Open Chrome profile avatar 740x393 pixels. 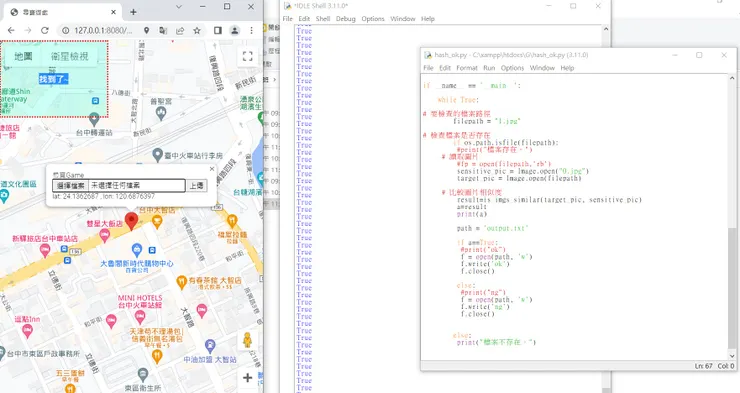(x=235, y=30)
